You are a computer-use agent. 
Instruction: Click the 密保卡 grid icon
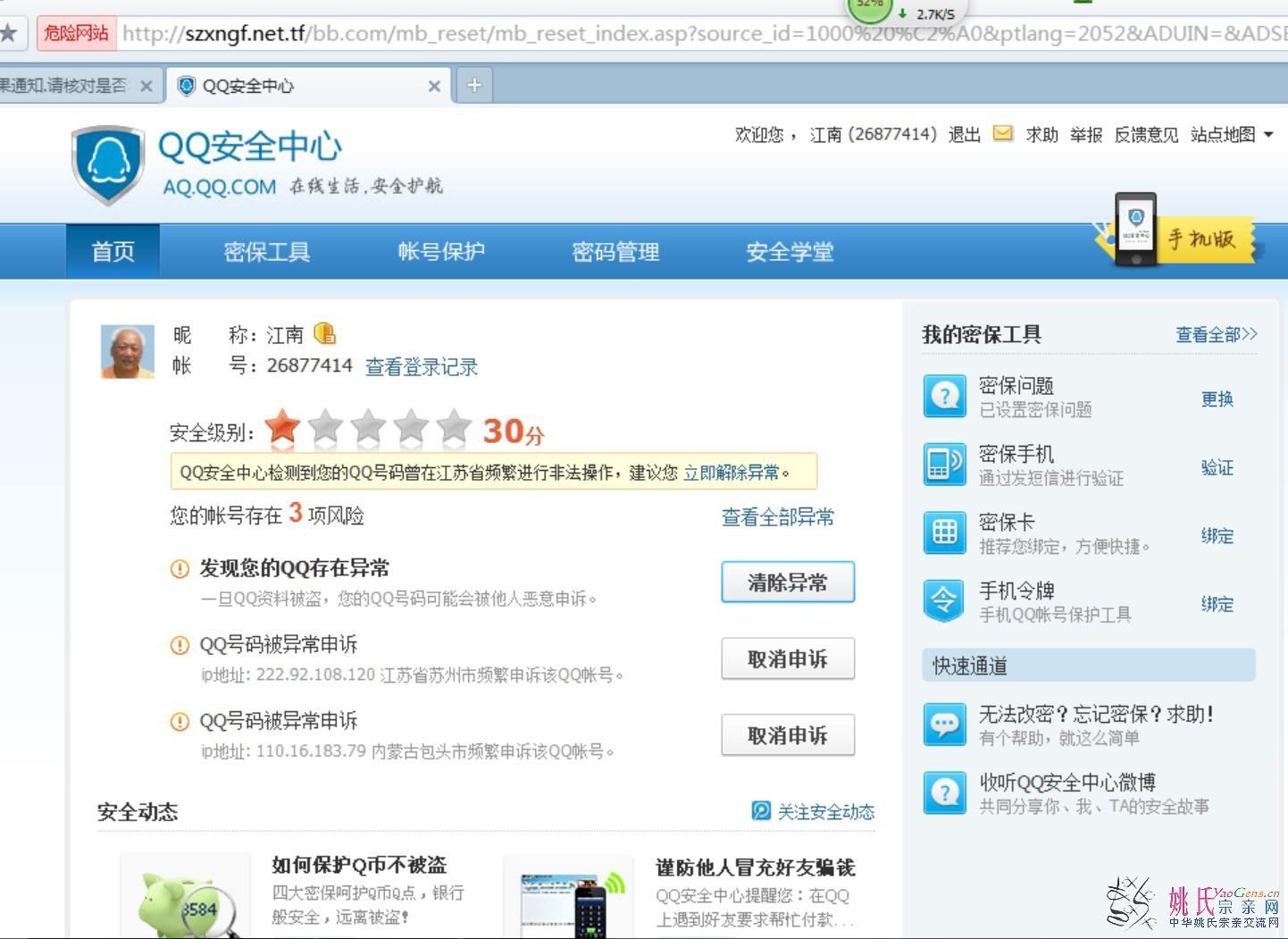pos(944,533)
